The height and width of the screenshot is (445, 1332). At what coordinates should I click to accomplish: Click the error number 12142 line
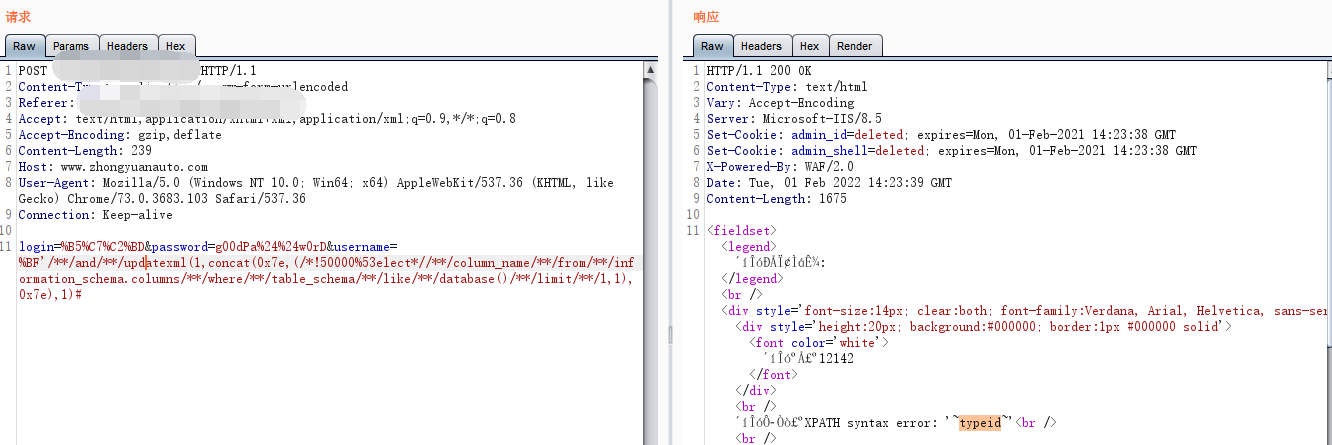tap(808, 358)
